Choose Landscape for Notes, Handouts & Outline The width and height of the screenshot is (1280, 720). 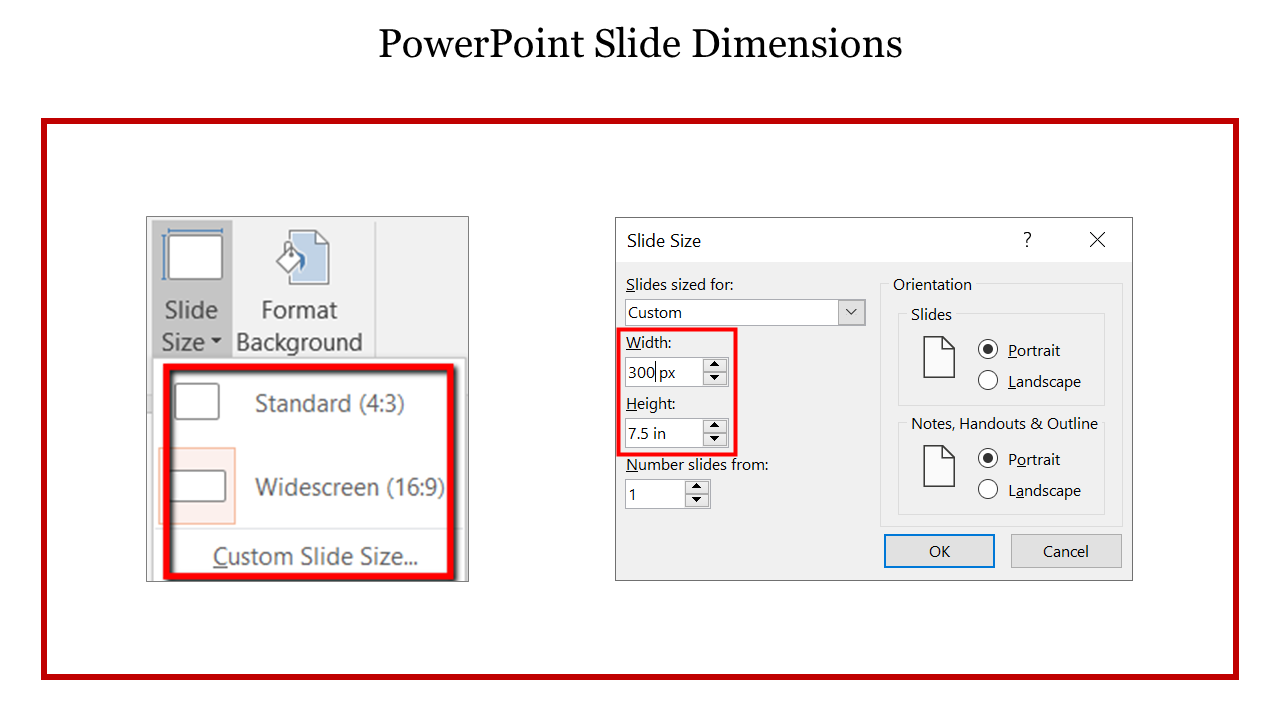pos(988,490)
